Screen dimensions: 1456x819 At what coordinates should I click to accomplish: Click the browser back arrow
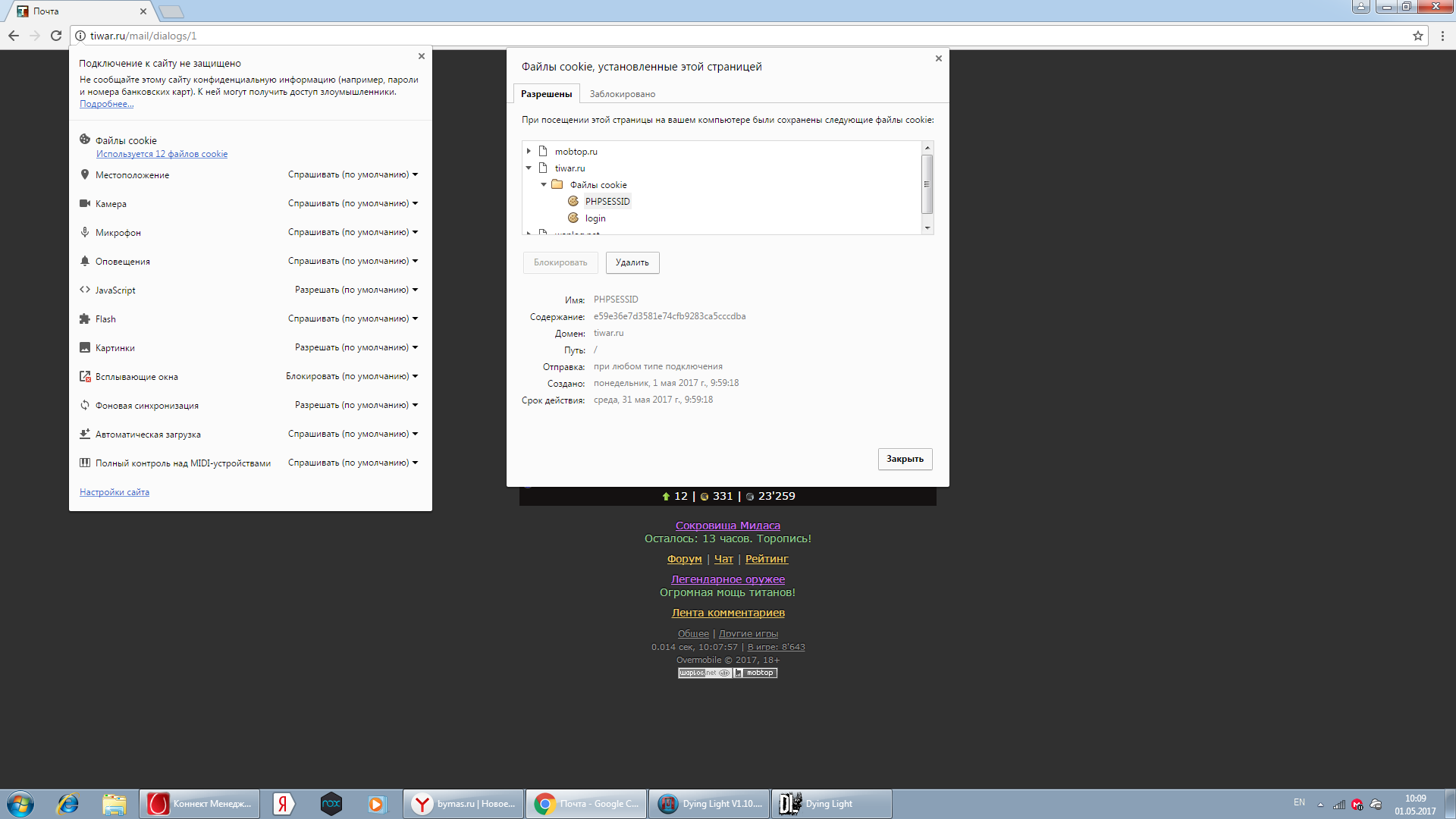pos(14,36)
